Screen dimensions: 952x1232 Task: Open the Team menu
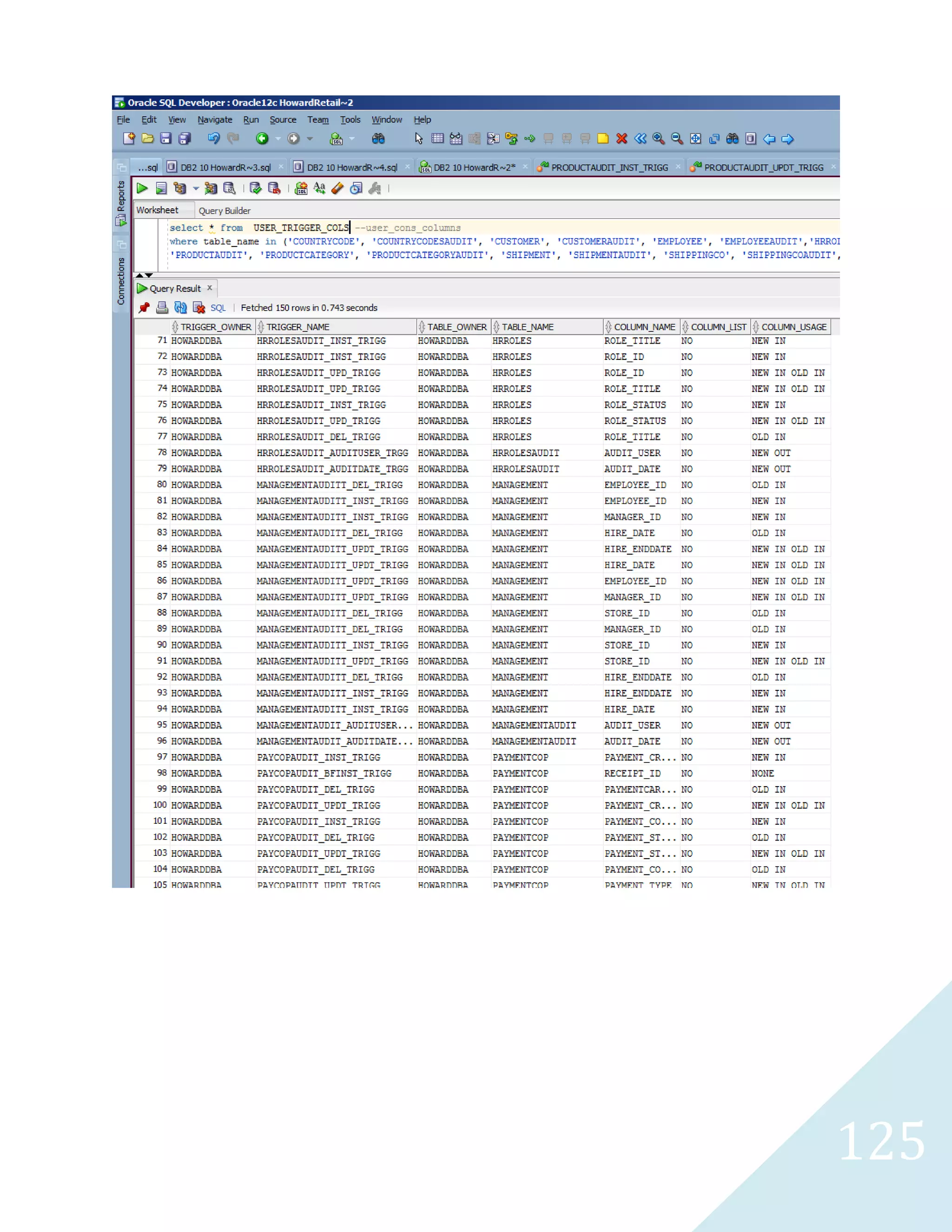coord(318,119)
